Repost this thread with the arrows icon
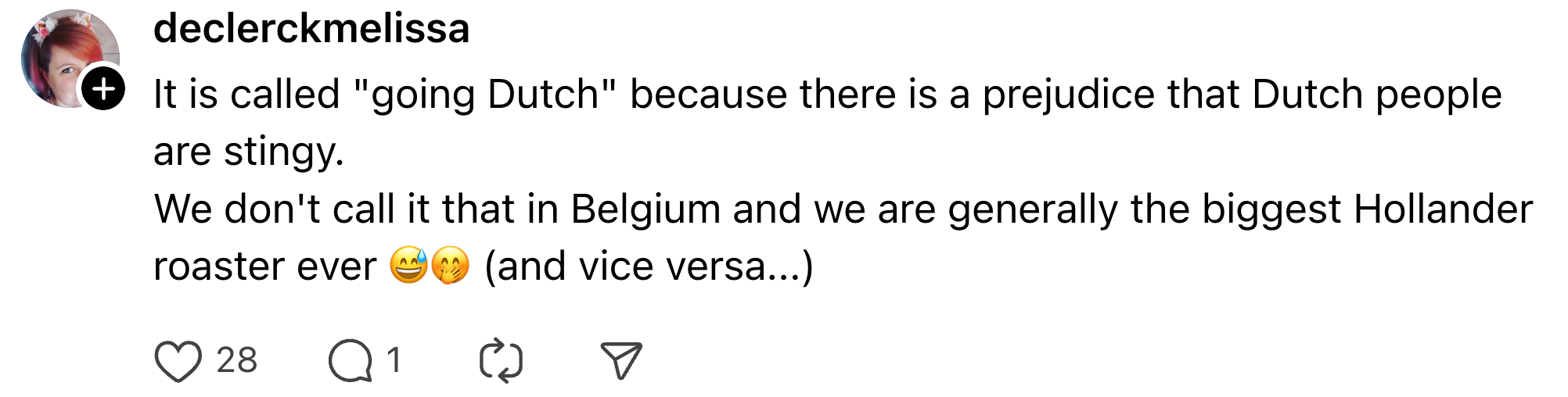 coord(501,361)
